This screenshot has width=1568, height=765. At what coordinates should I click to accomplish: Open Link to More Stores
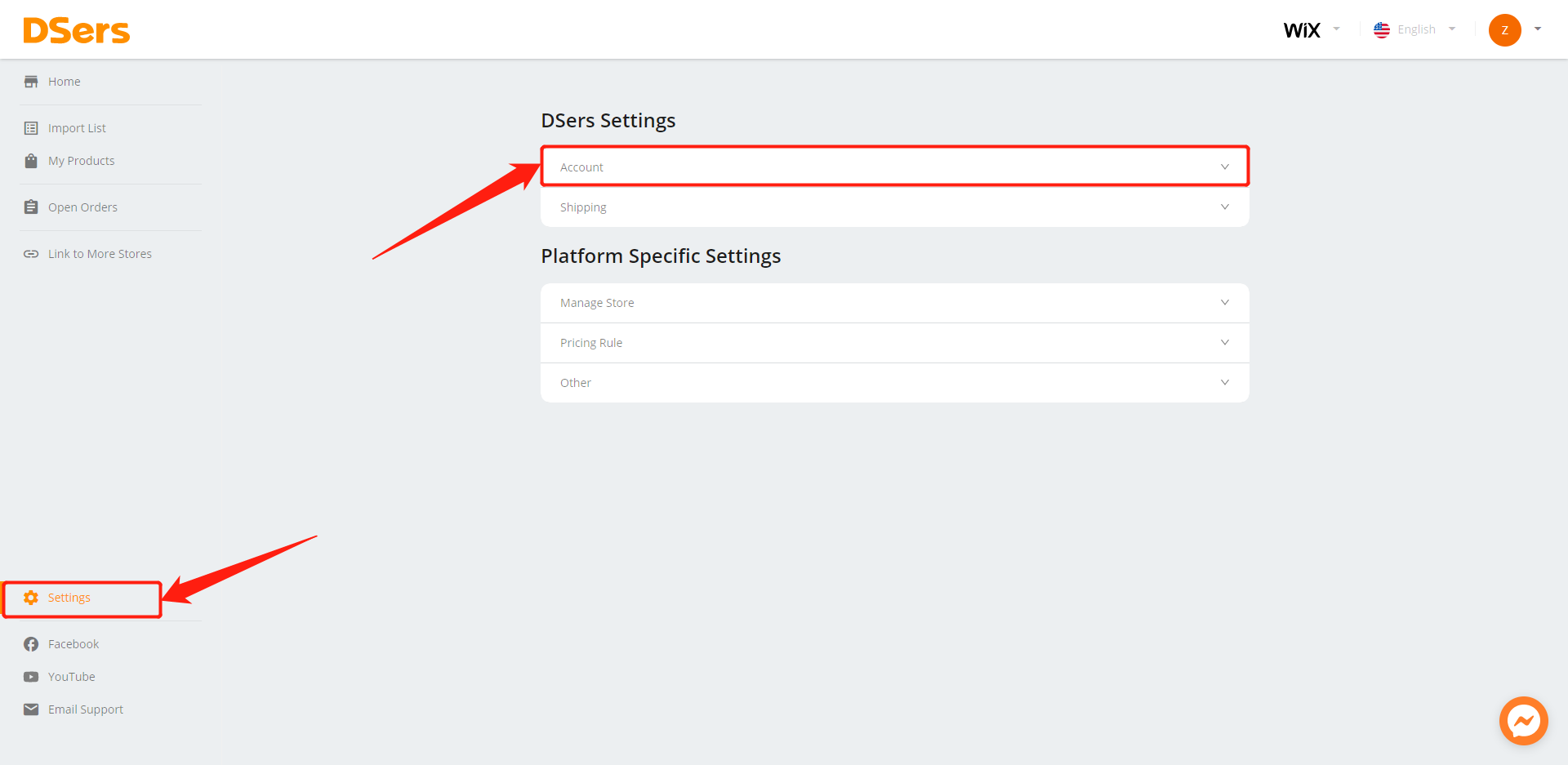(100, 254)
